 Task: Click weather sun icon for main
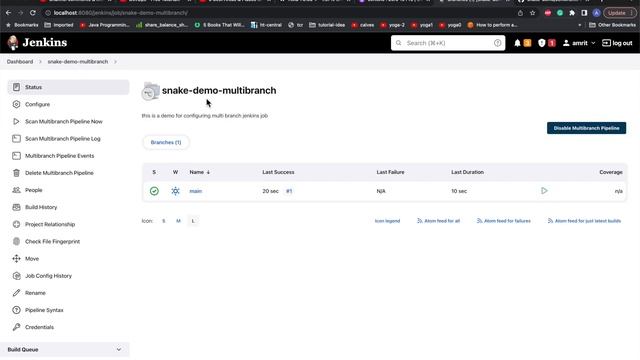tap(175, 191)
